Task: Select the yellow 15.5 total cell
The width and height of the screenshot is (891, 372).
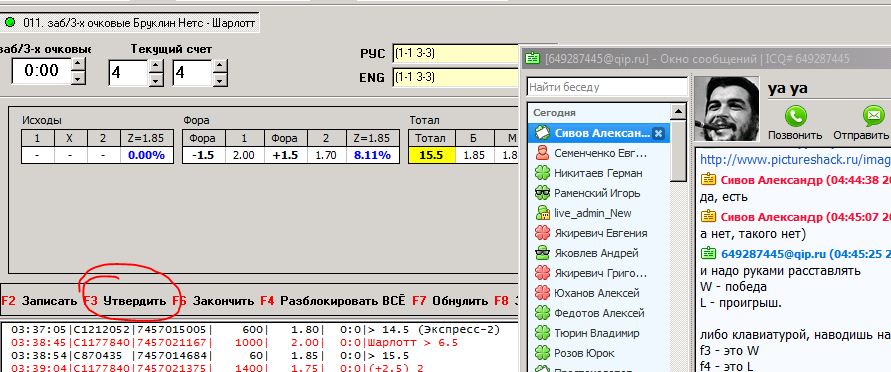Action: (431, 154)
